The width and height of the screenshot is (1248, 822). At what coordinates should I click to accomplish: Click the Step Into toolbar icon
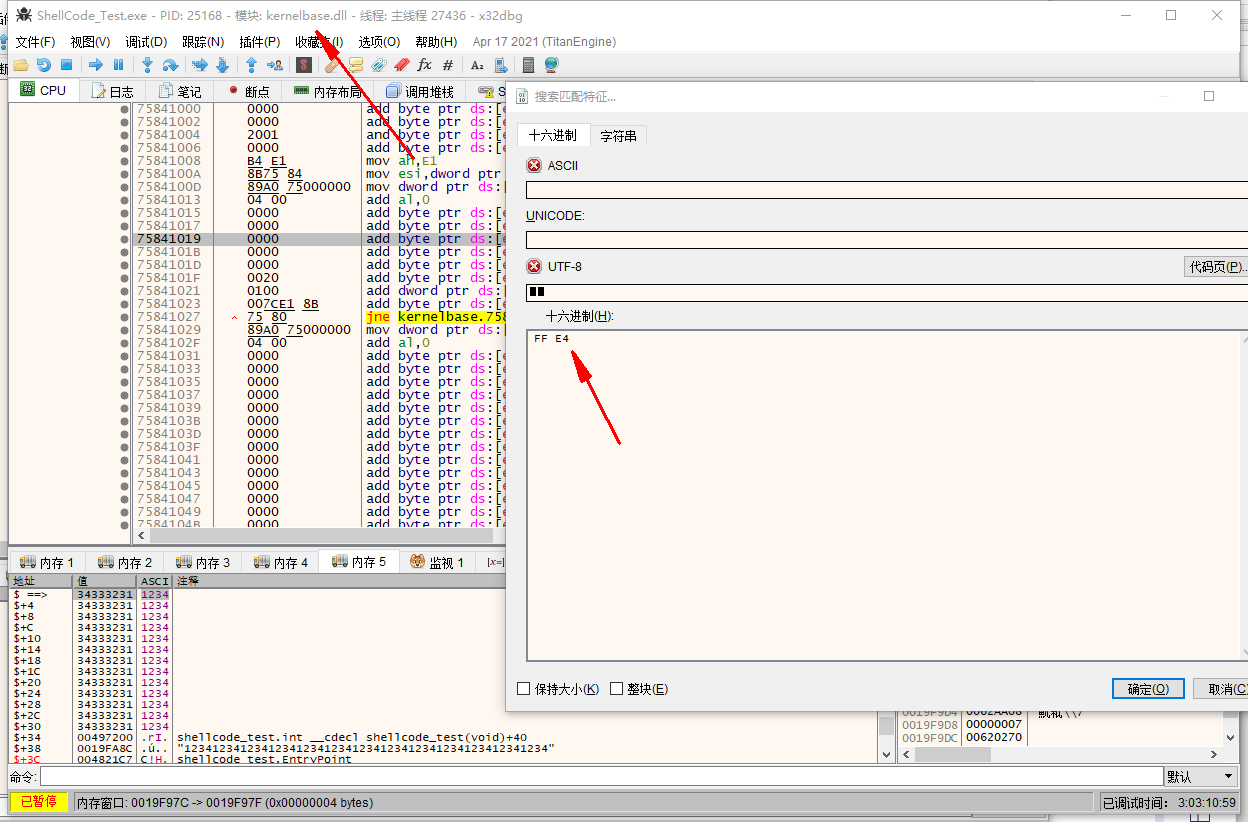[148, 65]
